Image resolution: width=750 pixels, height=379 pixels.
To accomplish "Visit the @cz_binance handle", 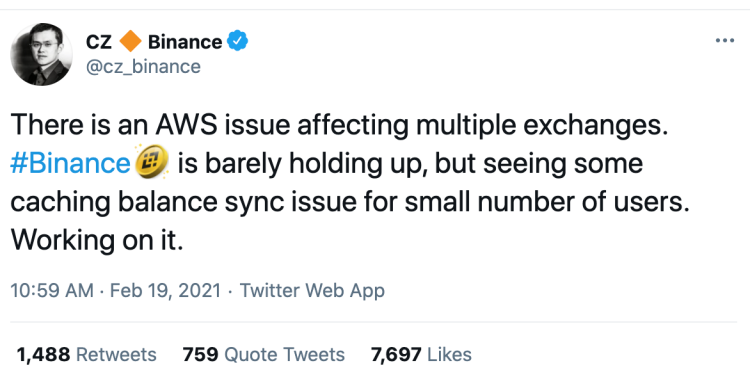I will tap(143, 67).
